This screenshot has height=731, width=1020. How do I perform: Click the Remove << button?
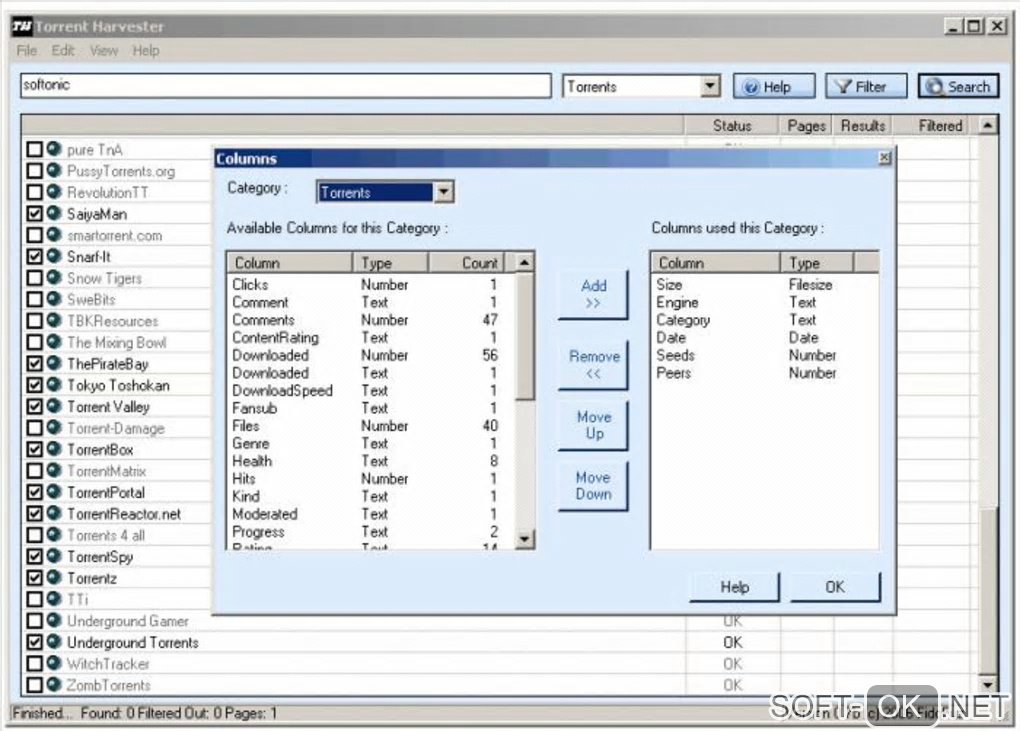tap(593, 364)
